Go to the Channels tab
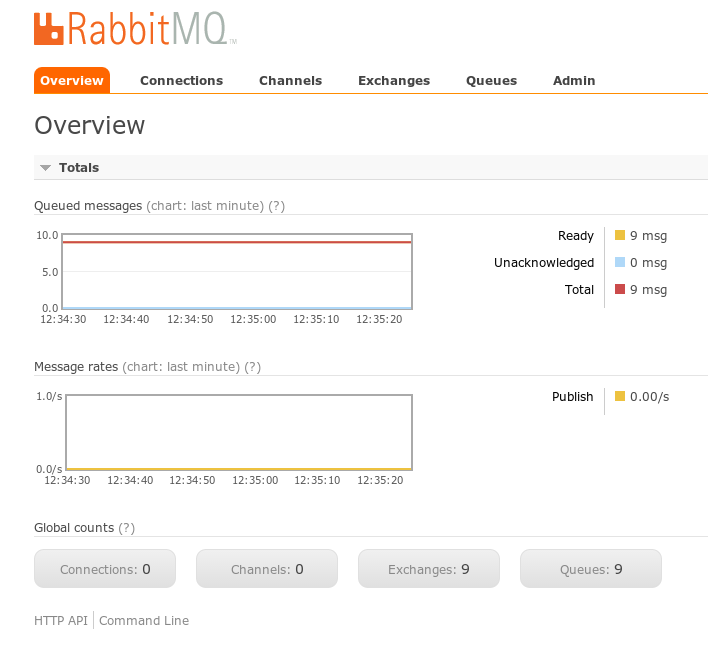The height and width of the screenshot is (653, 708). click(x=290, y=80)
